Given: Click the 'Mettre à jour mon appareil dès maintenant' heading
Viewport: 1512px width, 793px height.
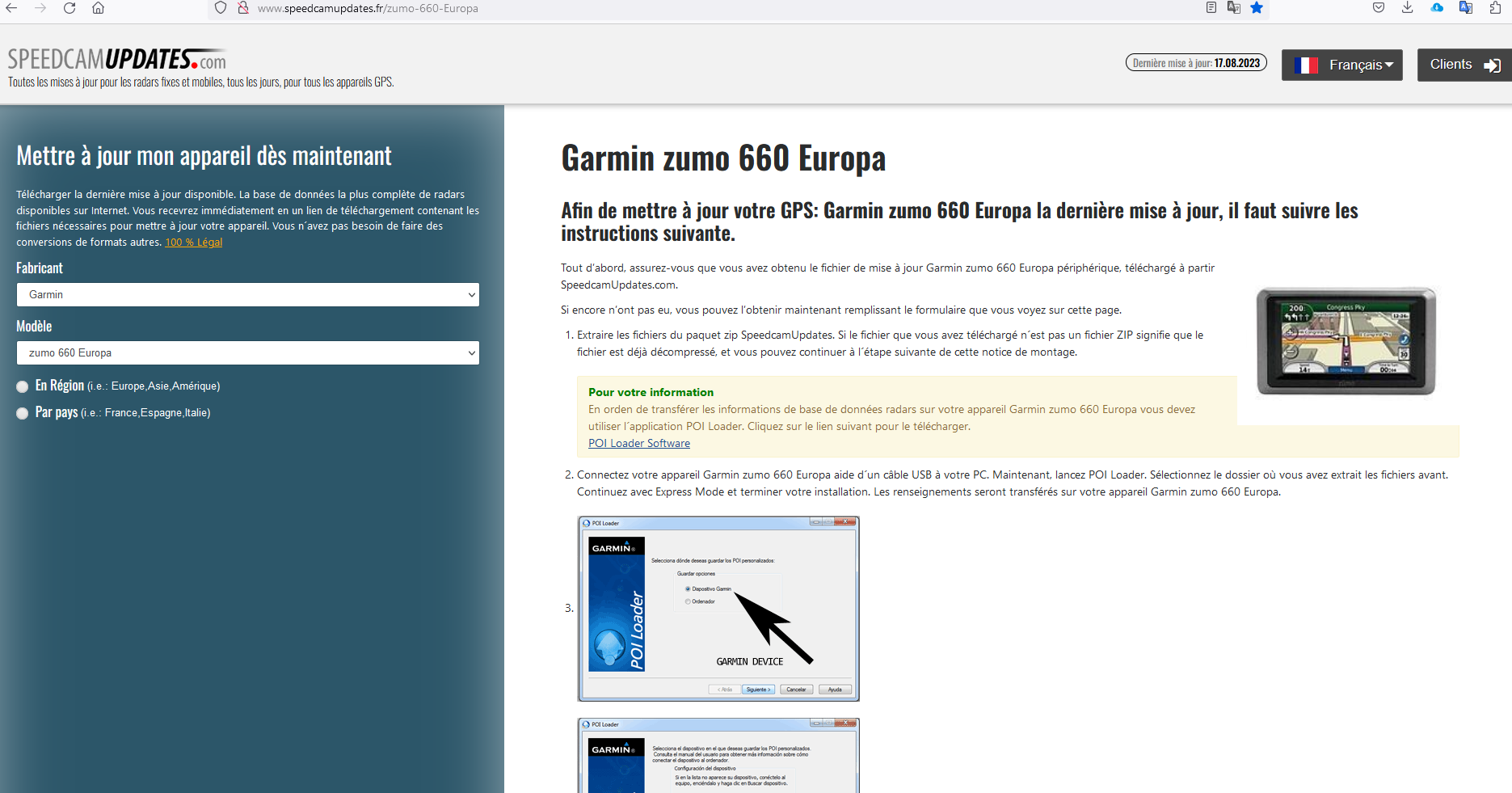Looking at the screenshot, I should 204,156.
